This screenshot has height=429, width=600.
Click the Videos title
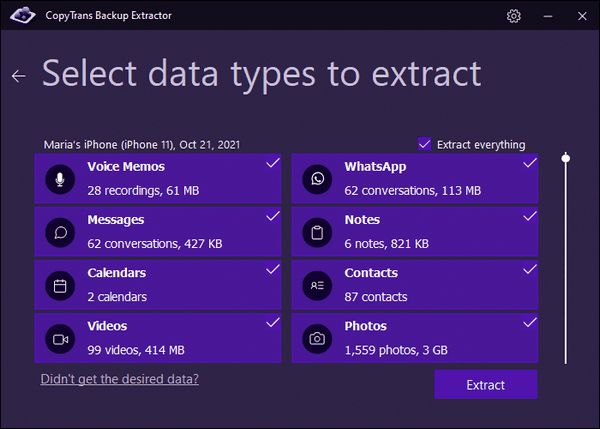click(107, 326)
